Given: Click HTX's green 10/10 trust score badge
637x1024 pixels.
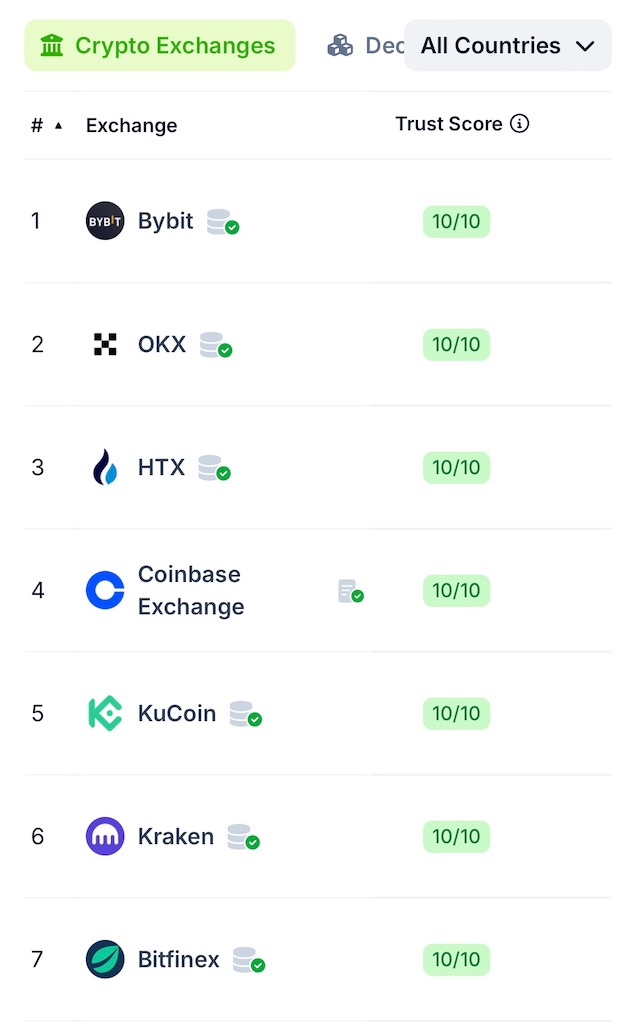Looking at the screenshot, I should 456,467.
